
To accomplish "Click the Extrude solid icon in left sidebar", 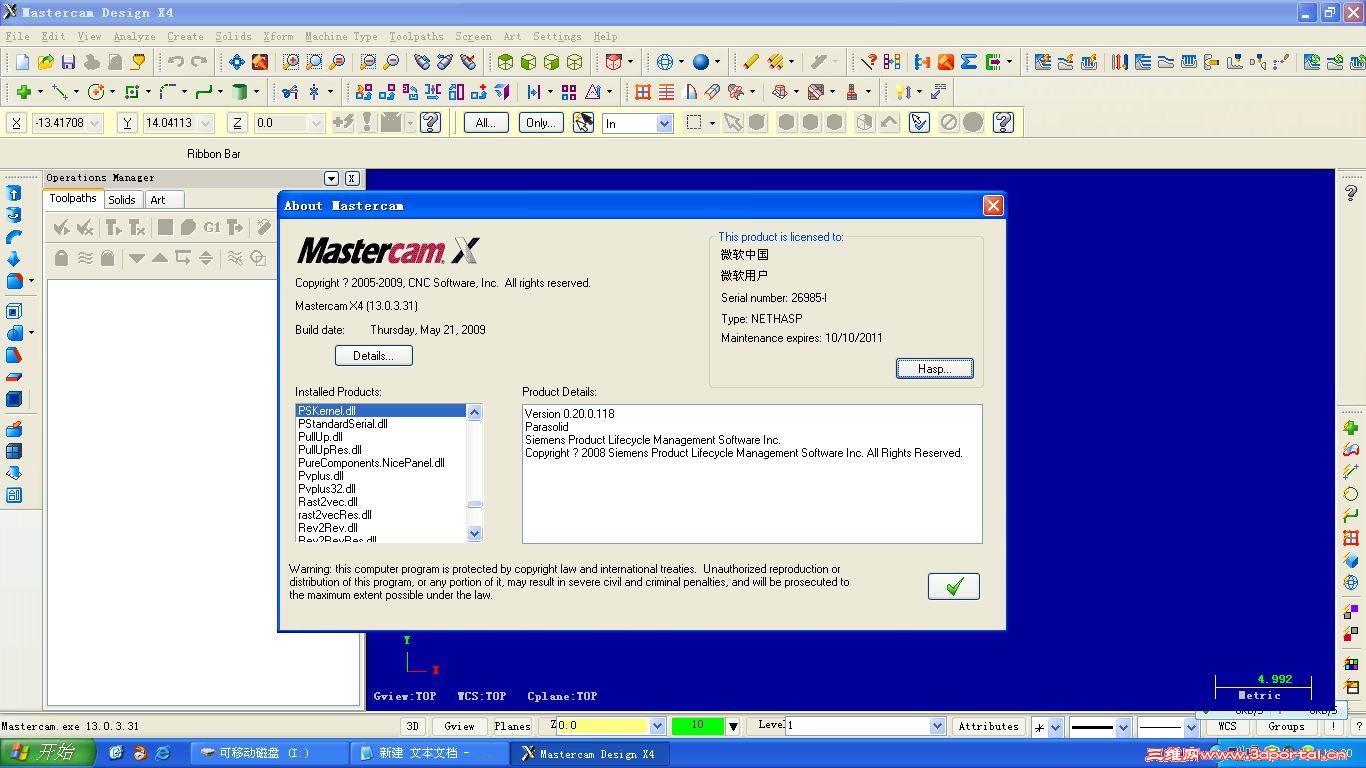I will pyautogui.click(x=14, y=193).
